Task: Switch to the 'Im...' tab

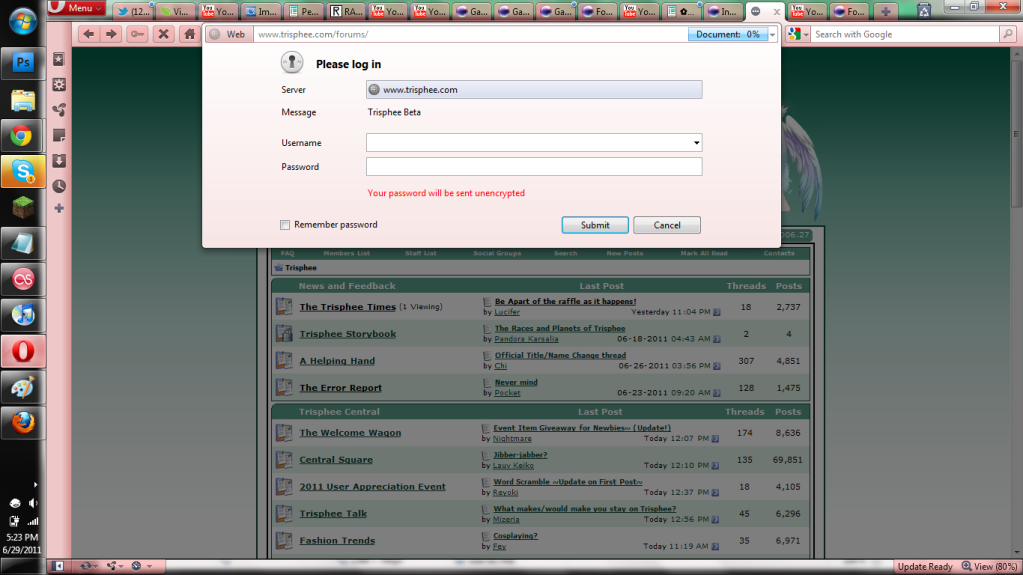Action: (260, 11)
